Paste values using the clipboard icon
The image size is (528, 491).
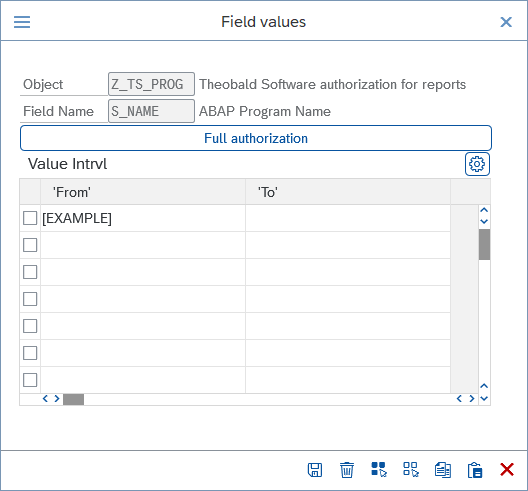[x=475, y=470]
